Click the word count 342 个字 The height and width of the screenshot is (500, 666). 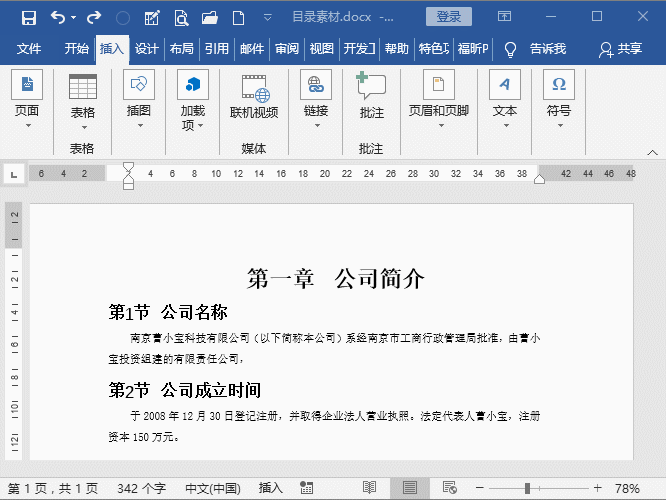(x=141, y=489)
